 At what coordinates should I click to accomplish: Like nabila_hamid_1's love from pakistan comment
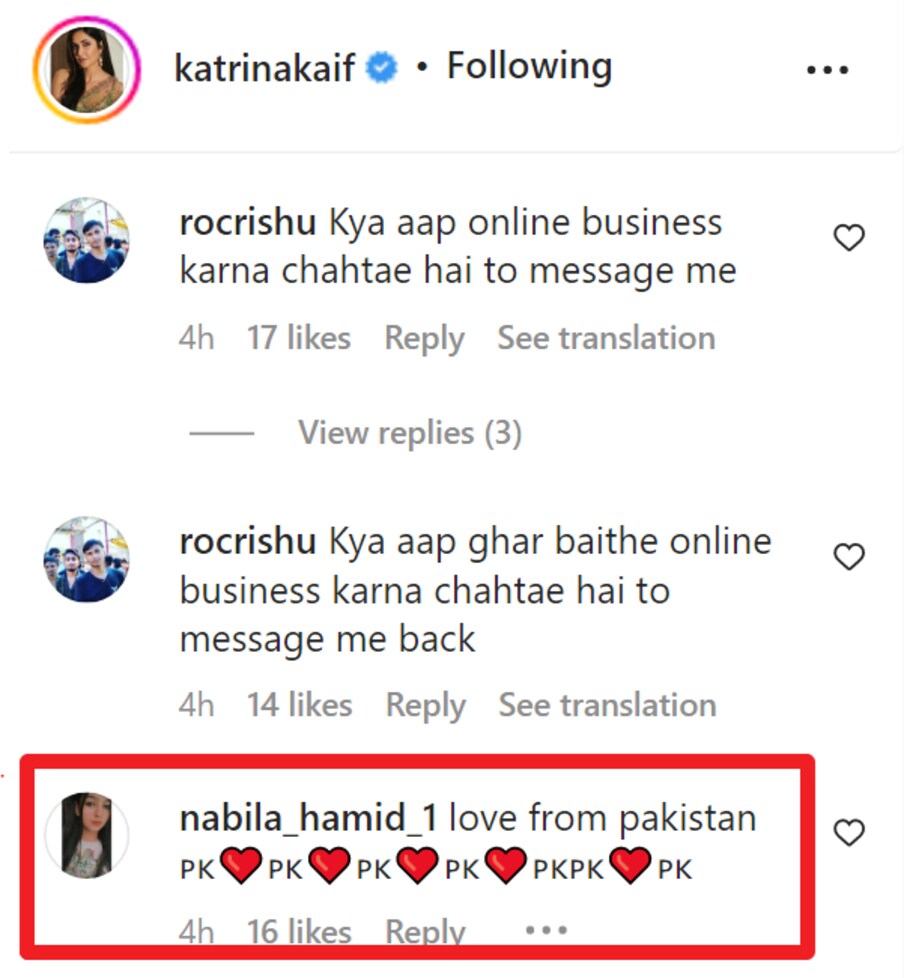(849, 833)
